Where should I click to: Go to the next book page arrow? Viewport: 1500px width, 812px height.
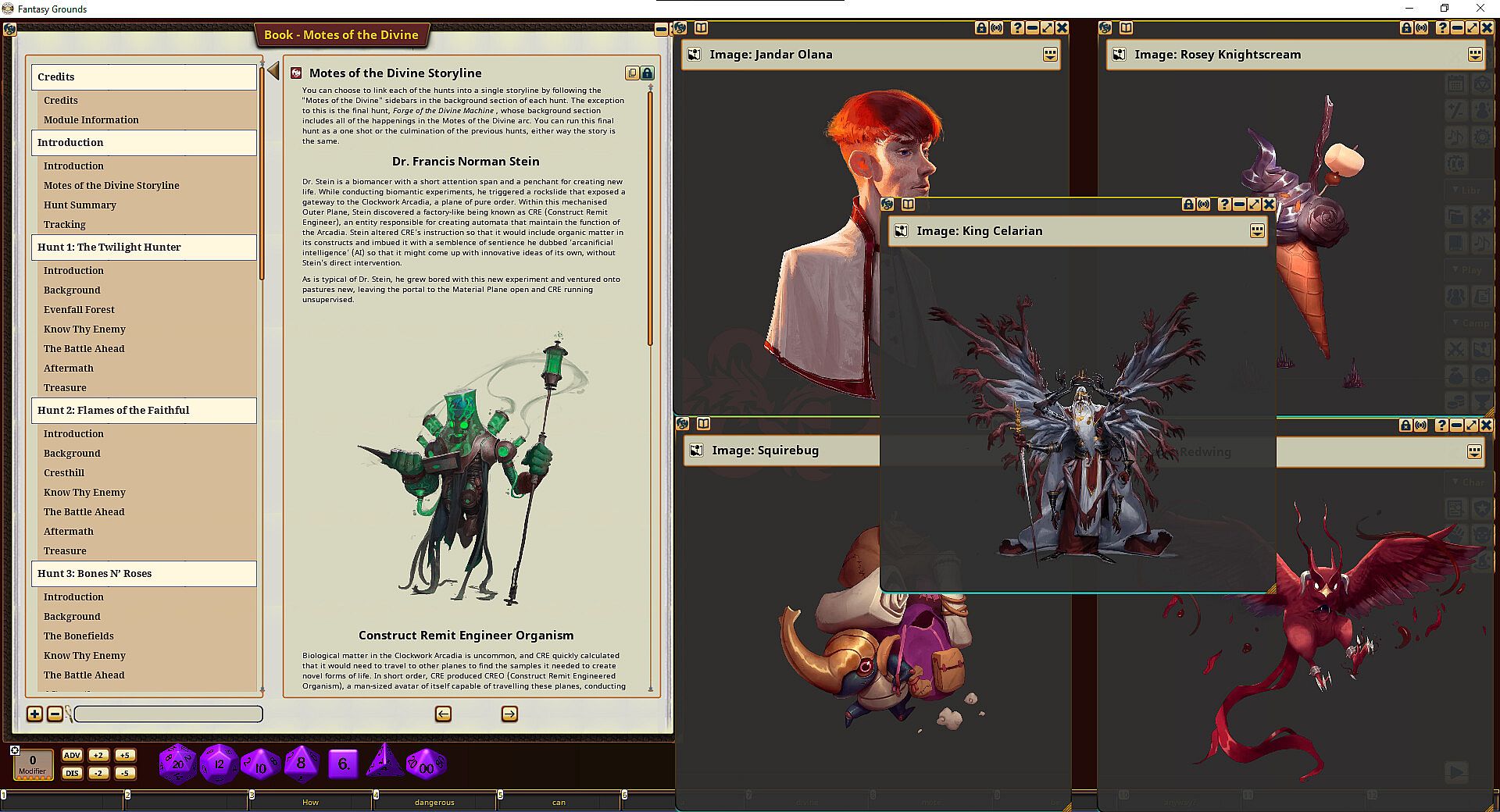509,714
